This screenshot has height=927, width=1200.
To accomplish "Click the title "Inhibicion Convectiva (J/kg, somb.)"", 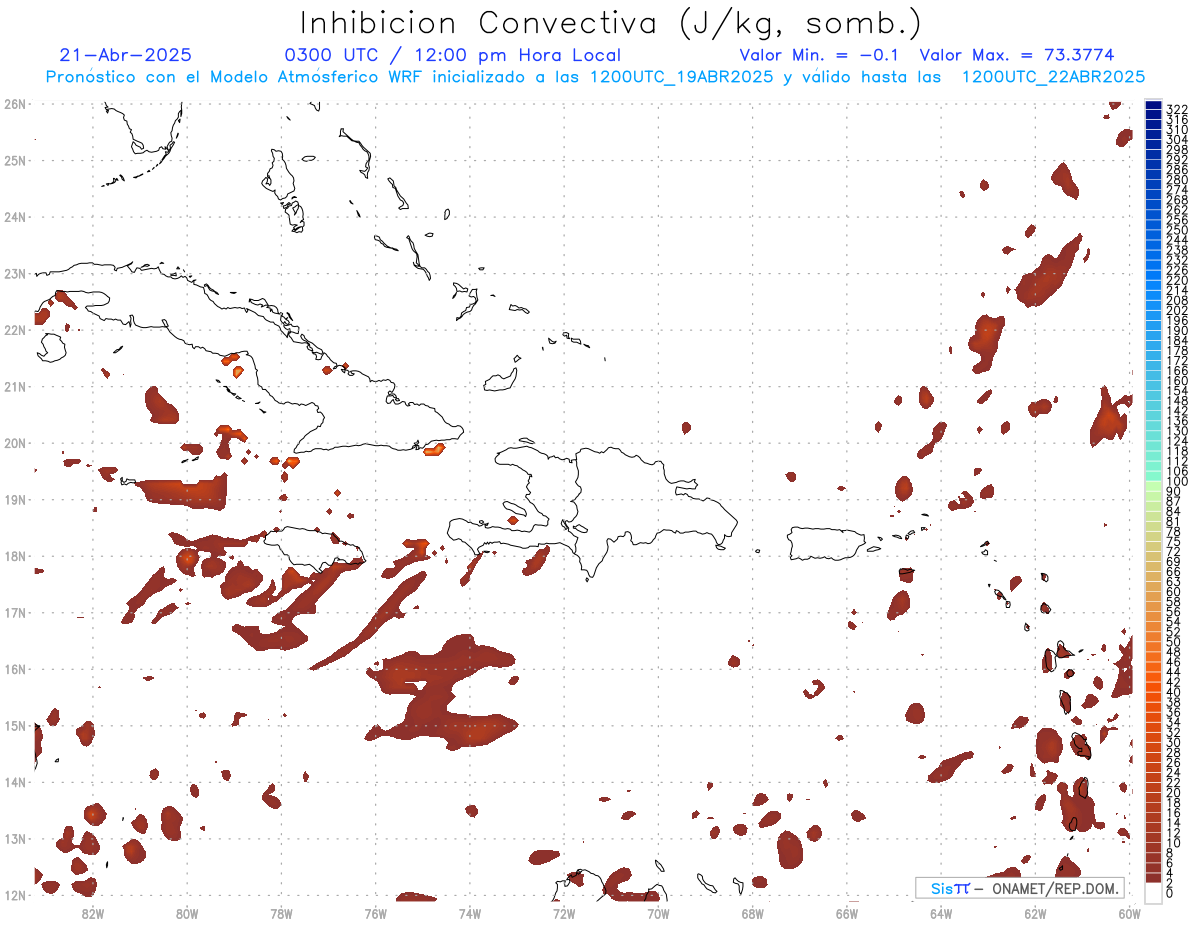I will click(611, 24).
